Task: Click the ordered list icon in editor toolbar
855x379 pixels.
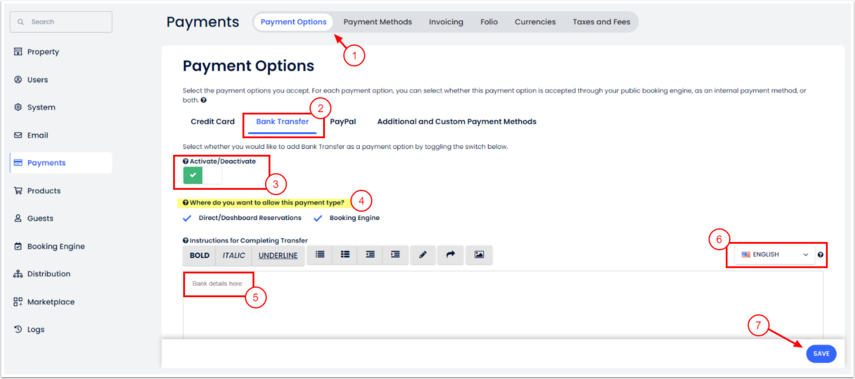Action: (x=321, y=255)
